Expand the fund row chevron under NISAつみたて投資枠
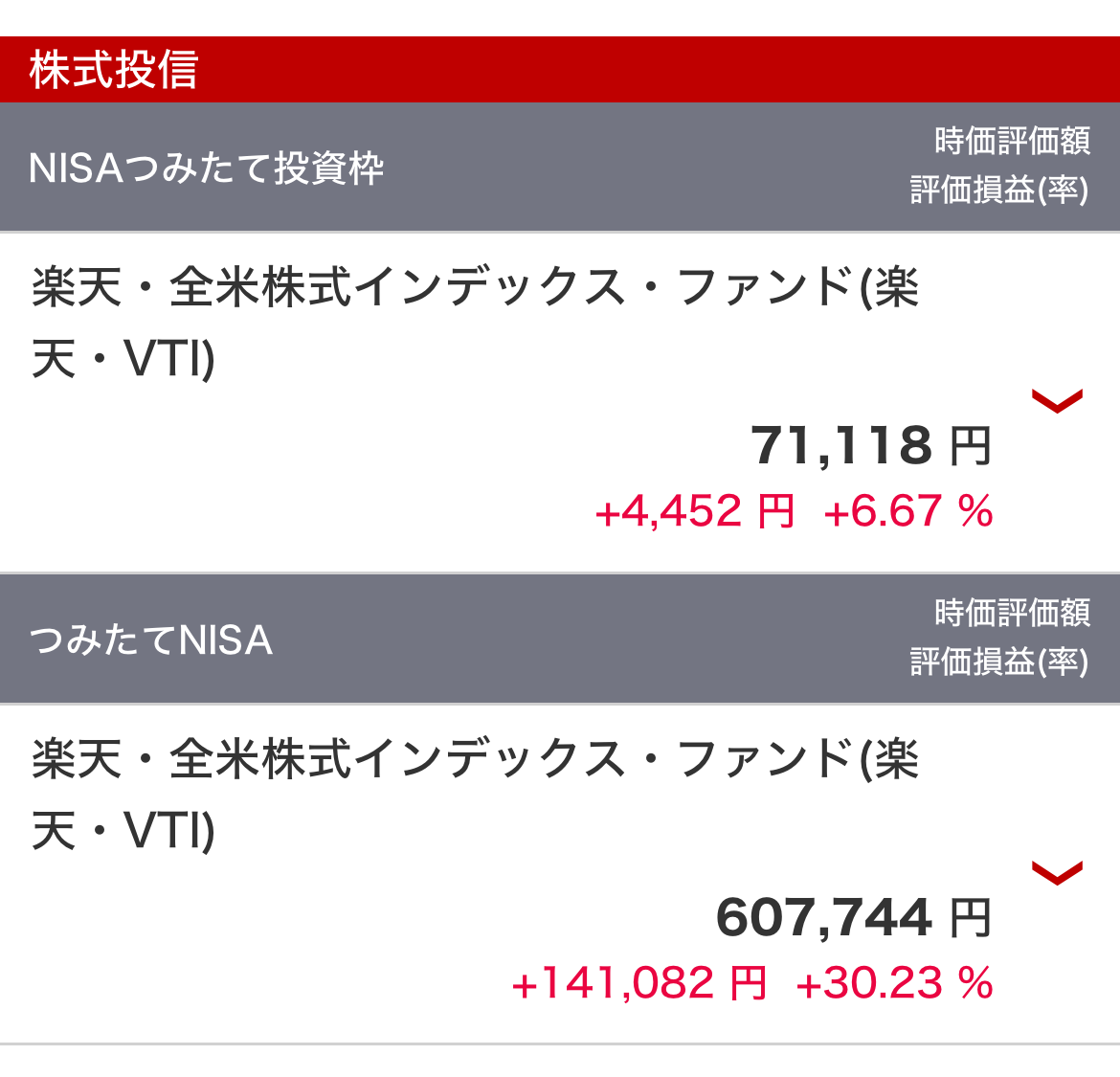 tap(1057, 400)
